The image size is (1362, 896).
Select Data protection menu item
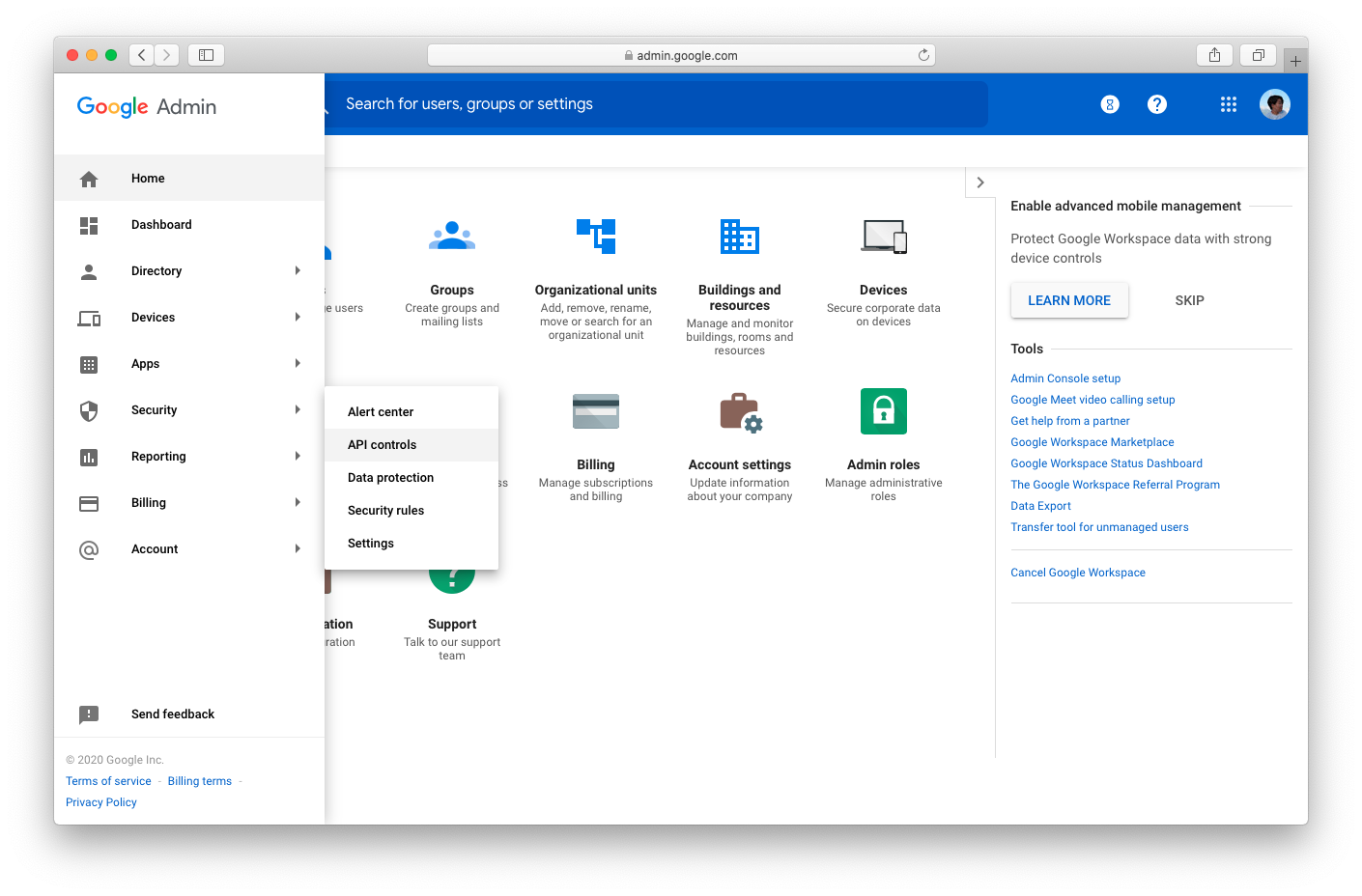(x=411, y=478)
